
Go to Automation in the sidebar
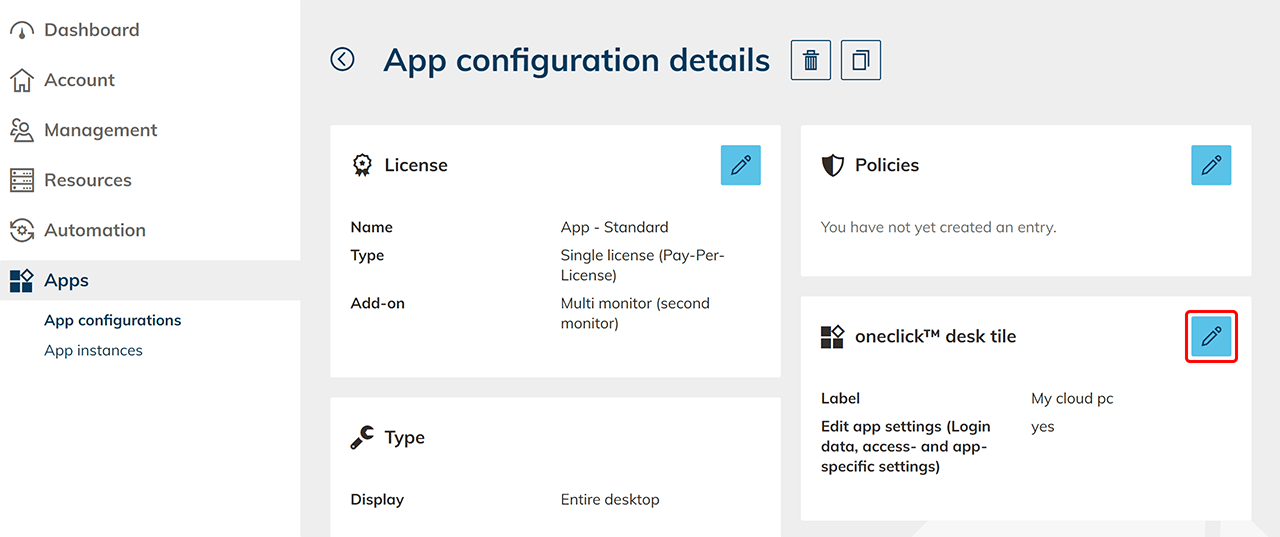94,230
